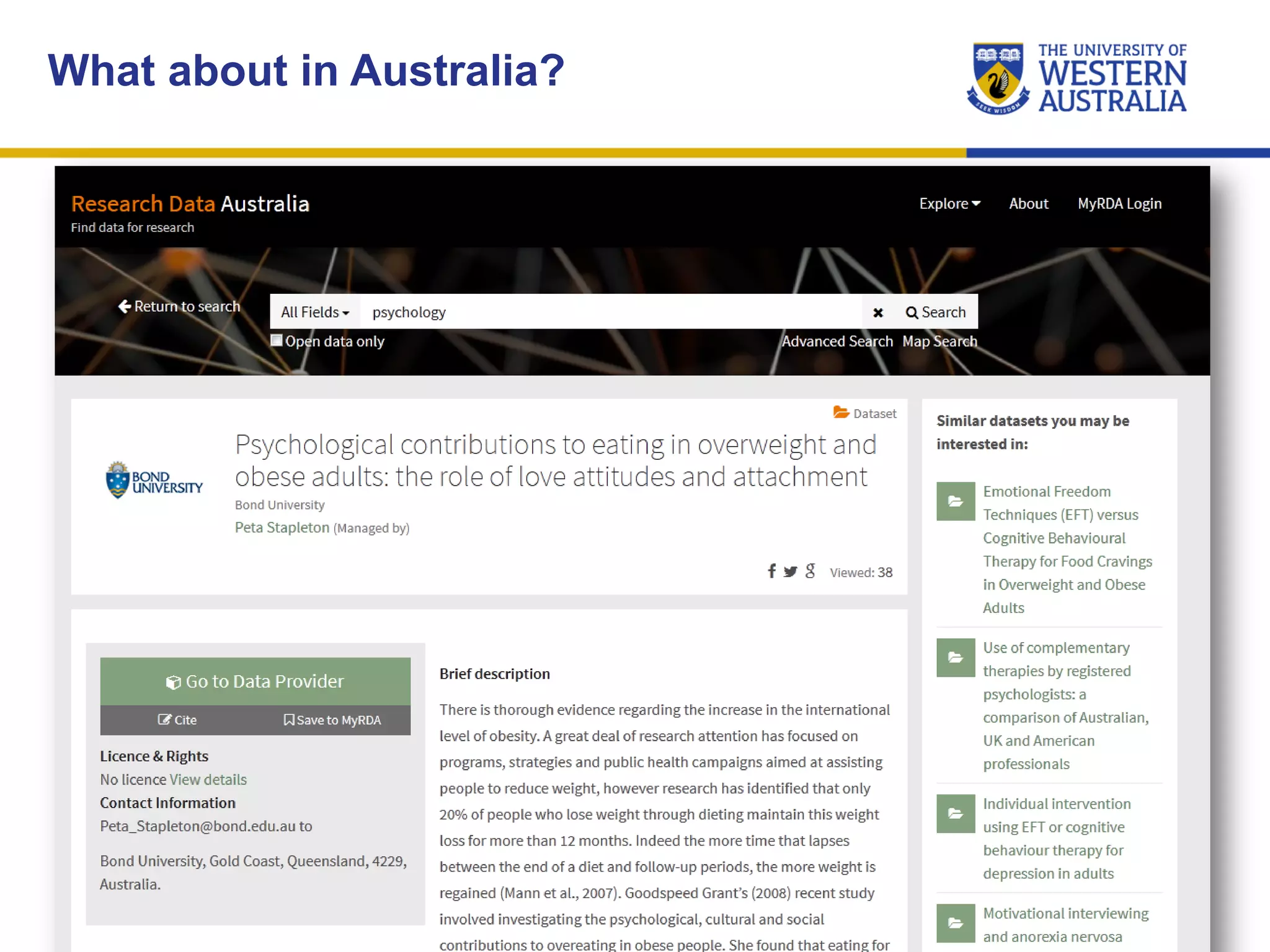The width and height of the screenshot is (1270, 952).
Task: Open the Motivational interviewing dataset folder icon
Action: pyautogui.click(x=956, y=923)
